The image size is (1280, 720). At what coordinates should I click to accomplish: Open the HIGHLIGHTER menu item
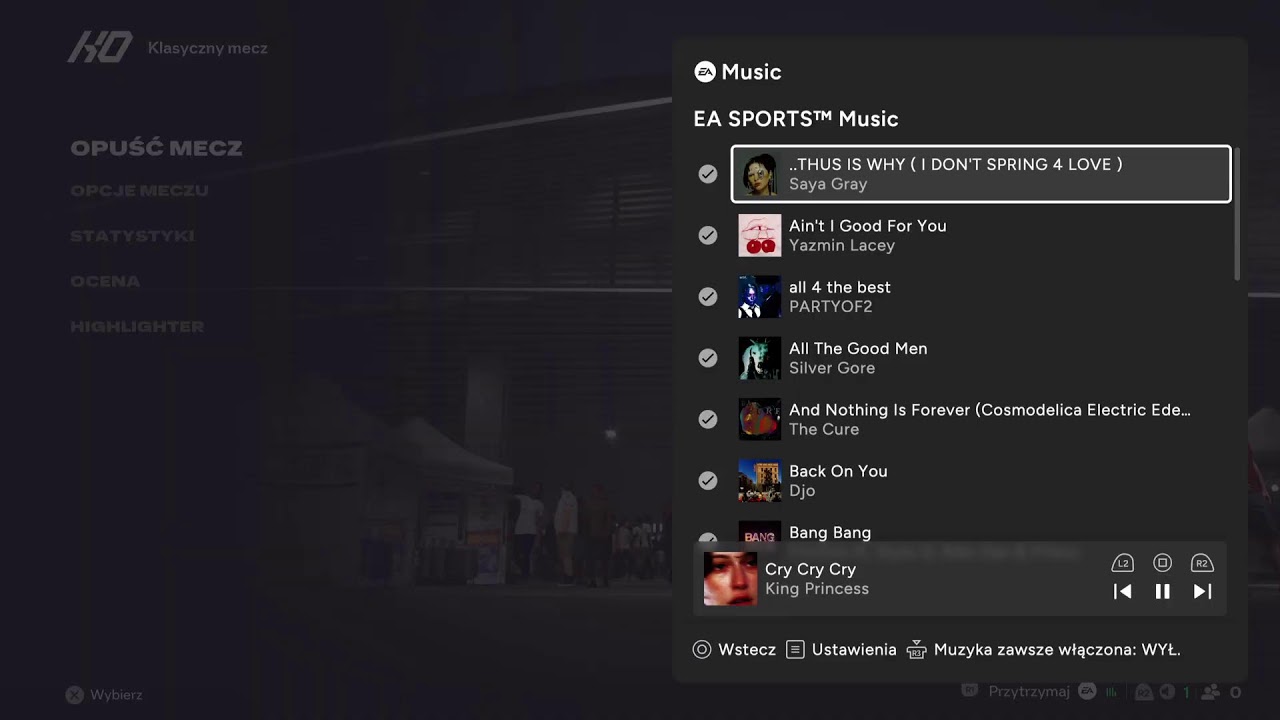pyautogui.click(x=137, y=327)
